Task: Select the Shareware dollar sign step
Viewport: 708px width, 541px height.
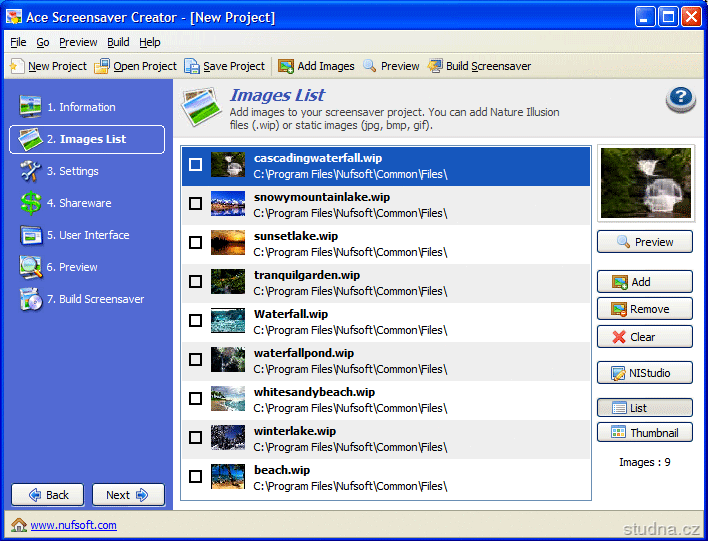Action: click(31, 203)
